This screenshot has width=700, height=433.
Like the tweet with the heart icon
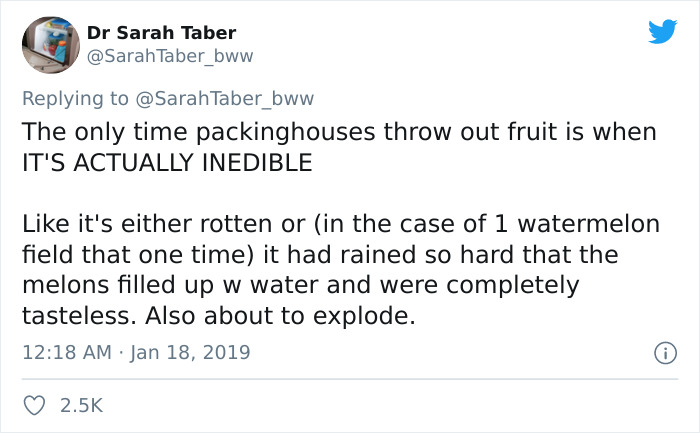(34, 406)
